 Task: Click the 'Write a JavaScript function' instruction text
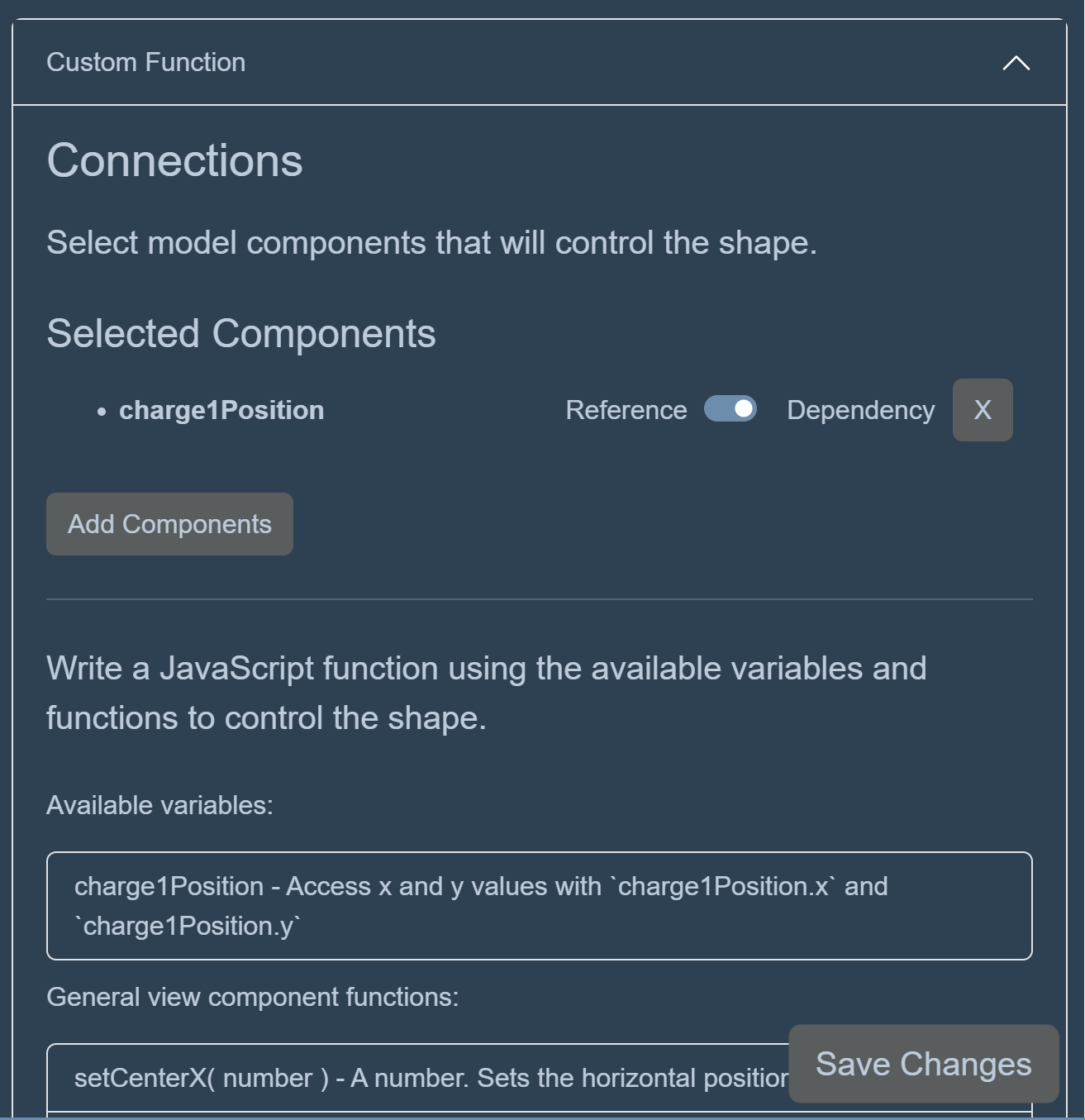pos(487,693)
